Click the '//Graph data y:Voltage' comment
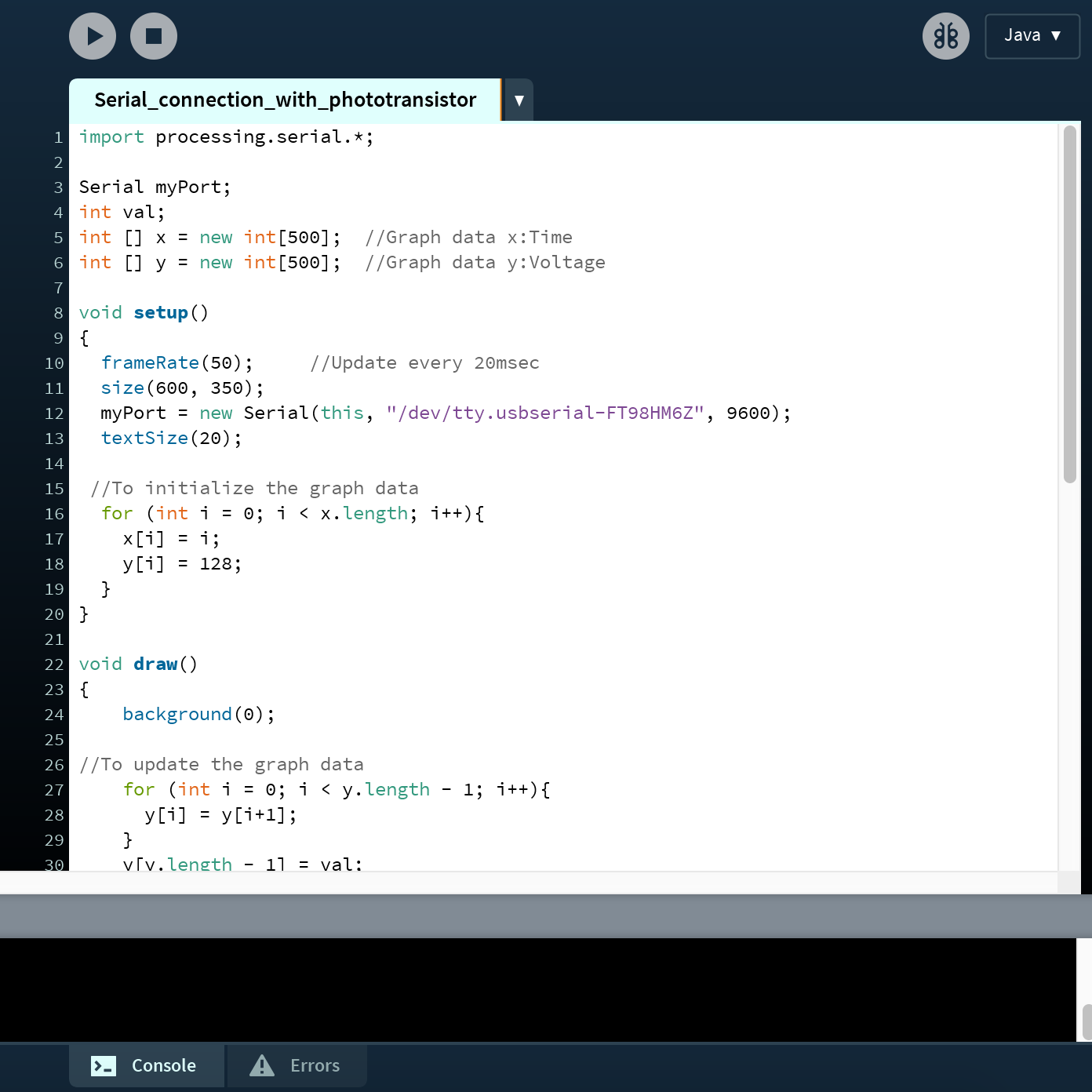The height and width of the screenshot is (1092, 1092). pos(485,263)
